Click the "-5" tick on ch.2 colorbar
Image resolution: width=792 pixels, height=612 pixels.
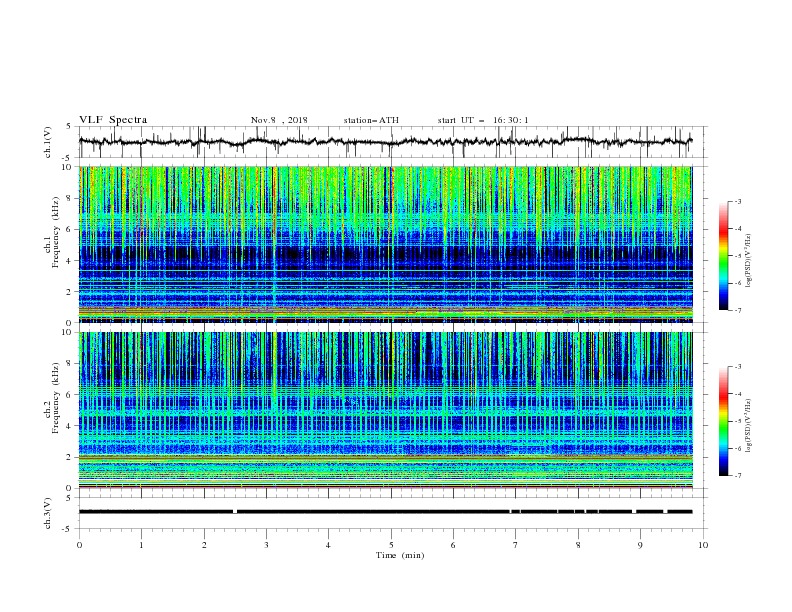click(738, 421)
